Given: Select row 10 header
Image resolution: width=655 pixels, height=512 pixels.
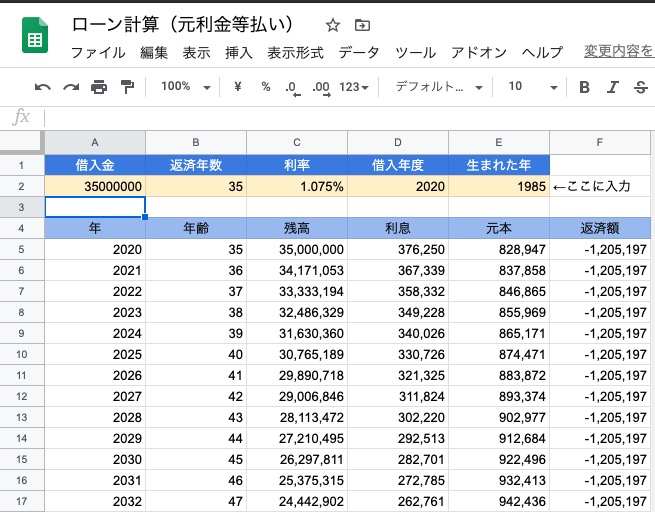Looking at the screenshot, I should tap(22, 354).
